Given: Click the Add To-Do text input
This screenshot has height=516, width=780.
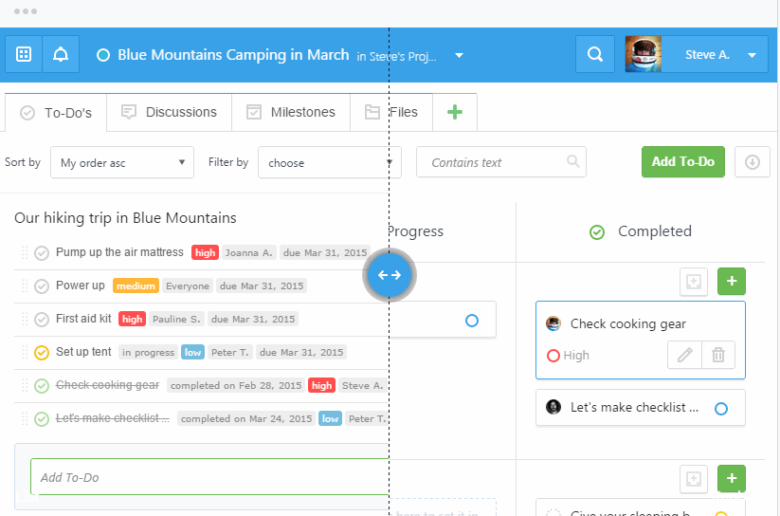Looking at the screenshot, I should click(209, 477).
